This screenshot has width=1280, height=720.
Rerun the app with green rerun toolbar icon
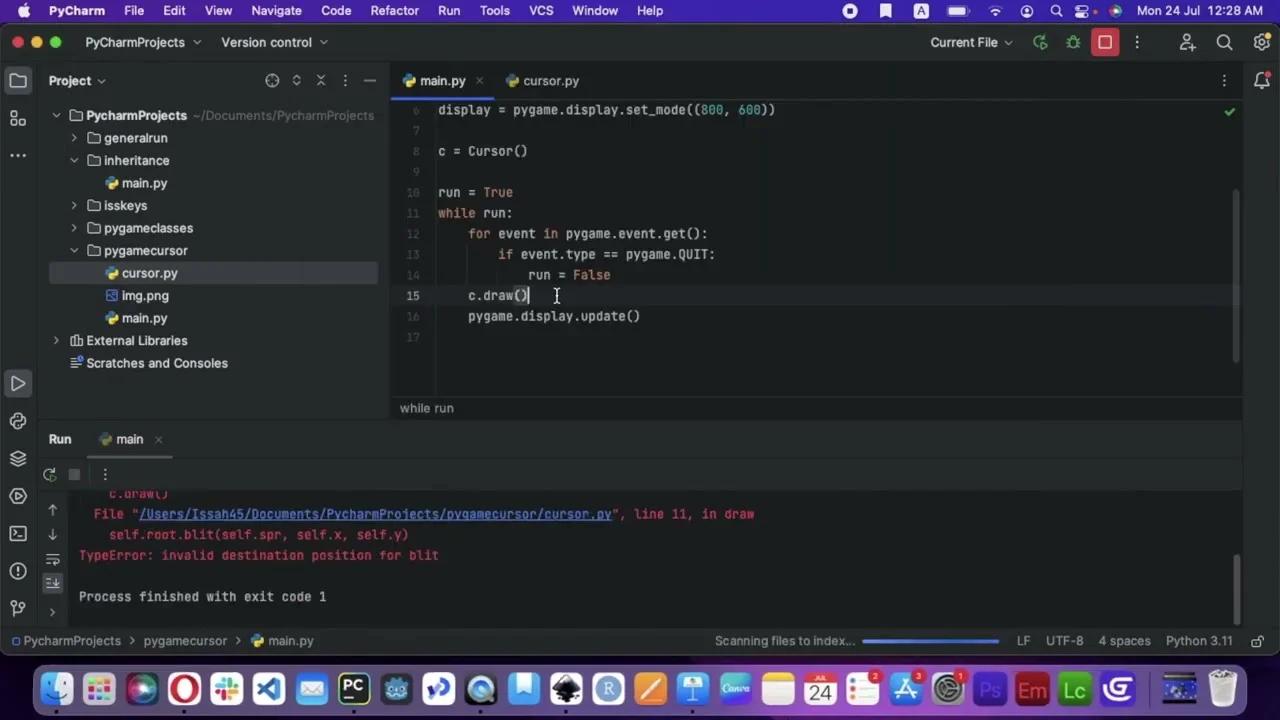[x=1040, y=42]
